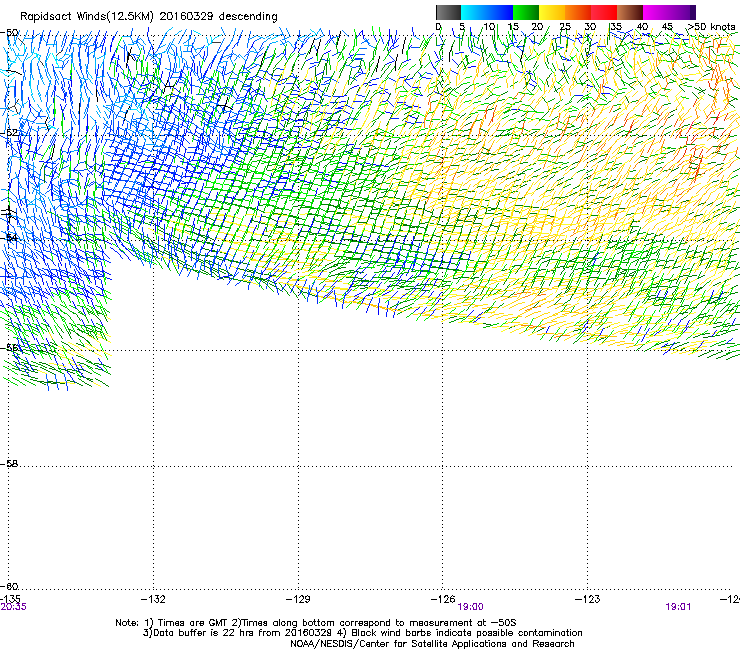Click the '-58' latitude axis label
The image size is (740, 650).
point(9,464)
